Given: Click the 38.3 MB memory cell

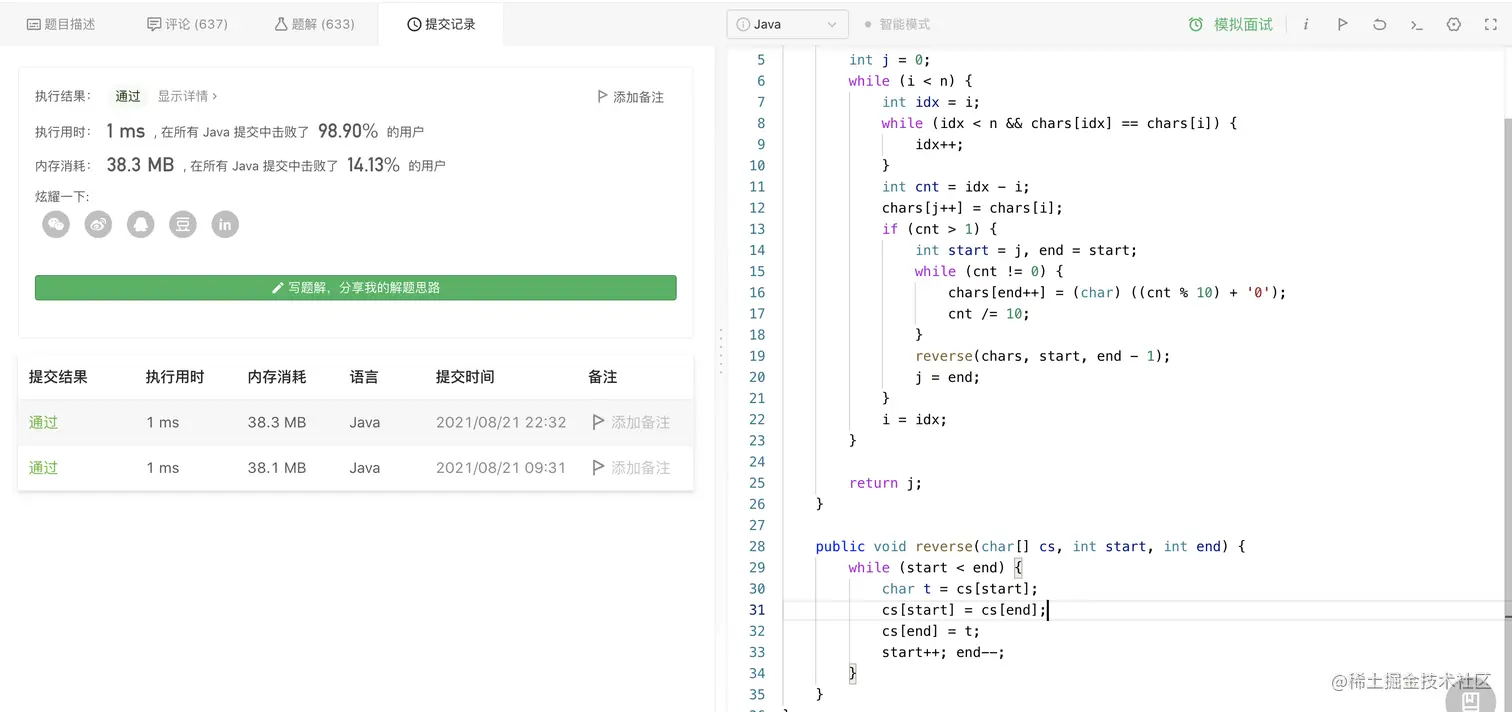Looking at the screenshot, I should (277, 422).
